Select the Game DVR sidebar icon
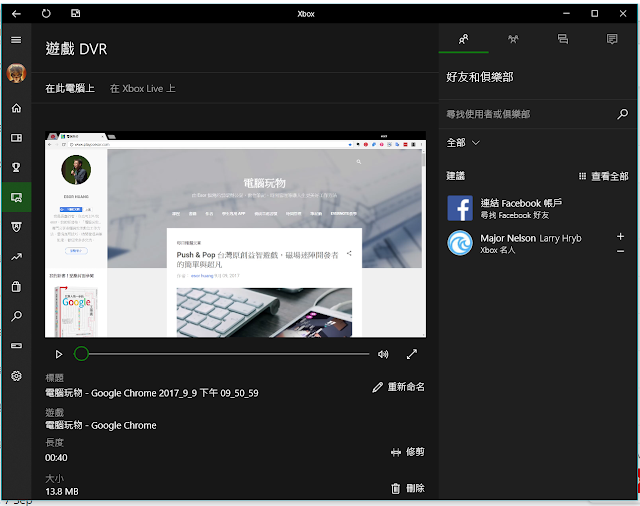 click(x=16, y=198)
